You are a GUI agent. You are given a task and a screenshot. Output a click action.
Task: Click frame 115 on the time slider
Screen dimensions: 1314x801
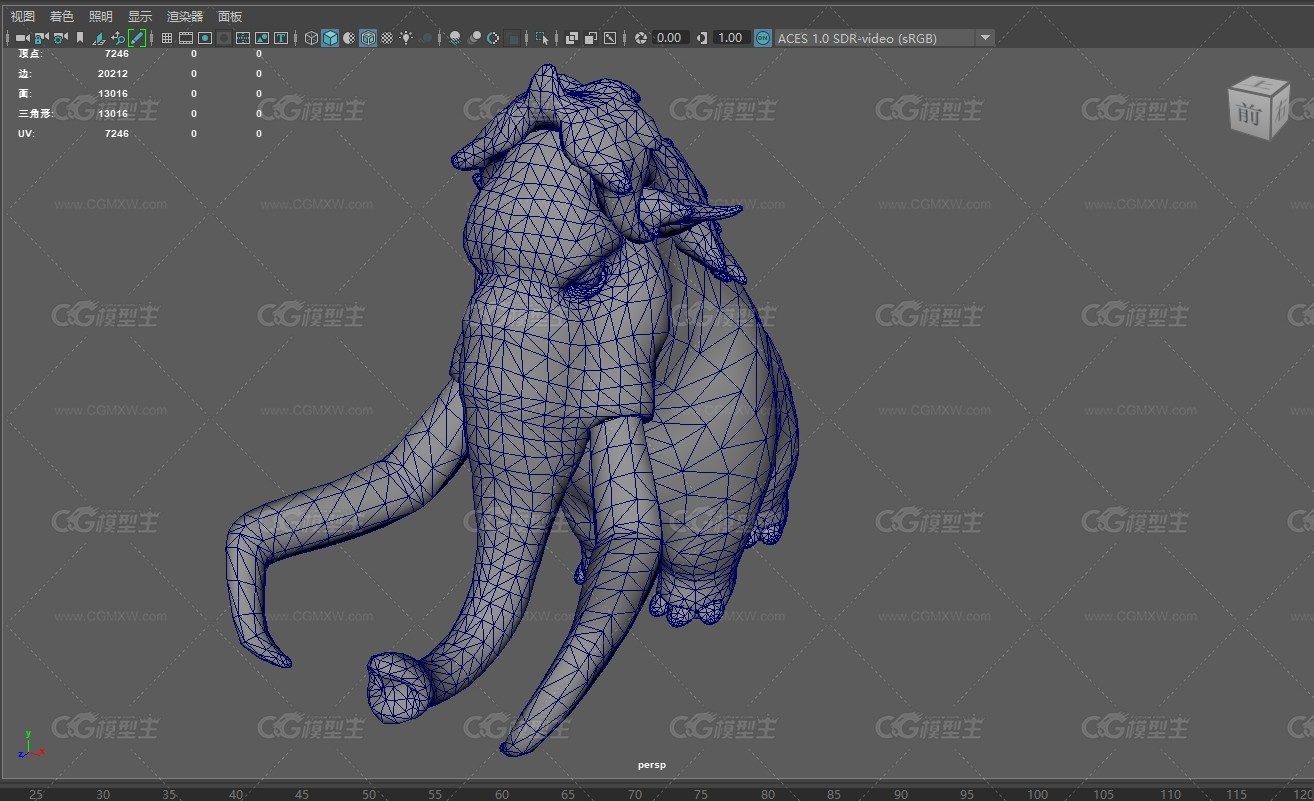coord(1237,794)
